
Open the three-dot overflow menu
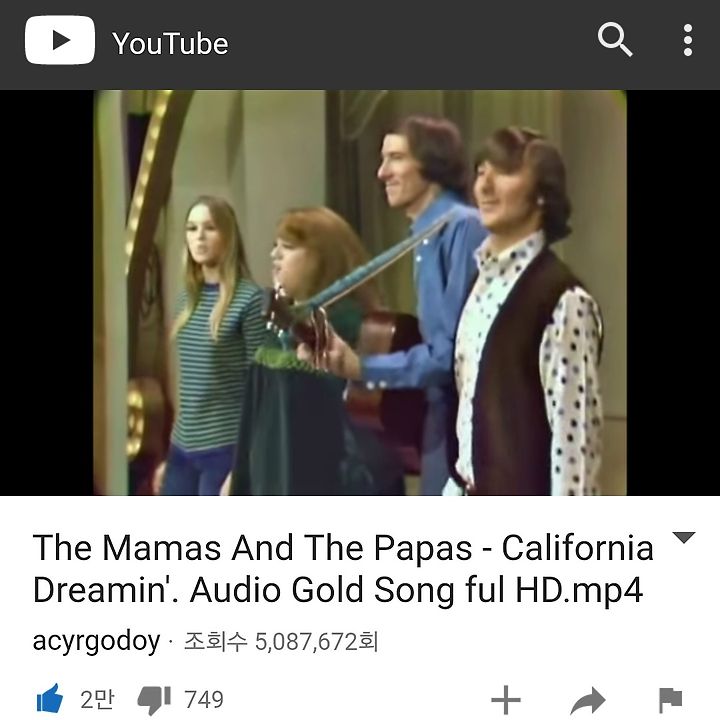(687, 40)
